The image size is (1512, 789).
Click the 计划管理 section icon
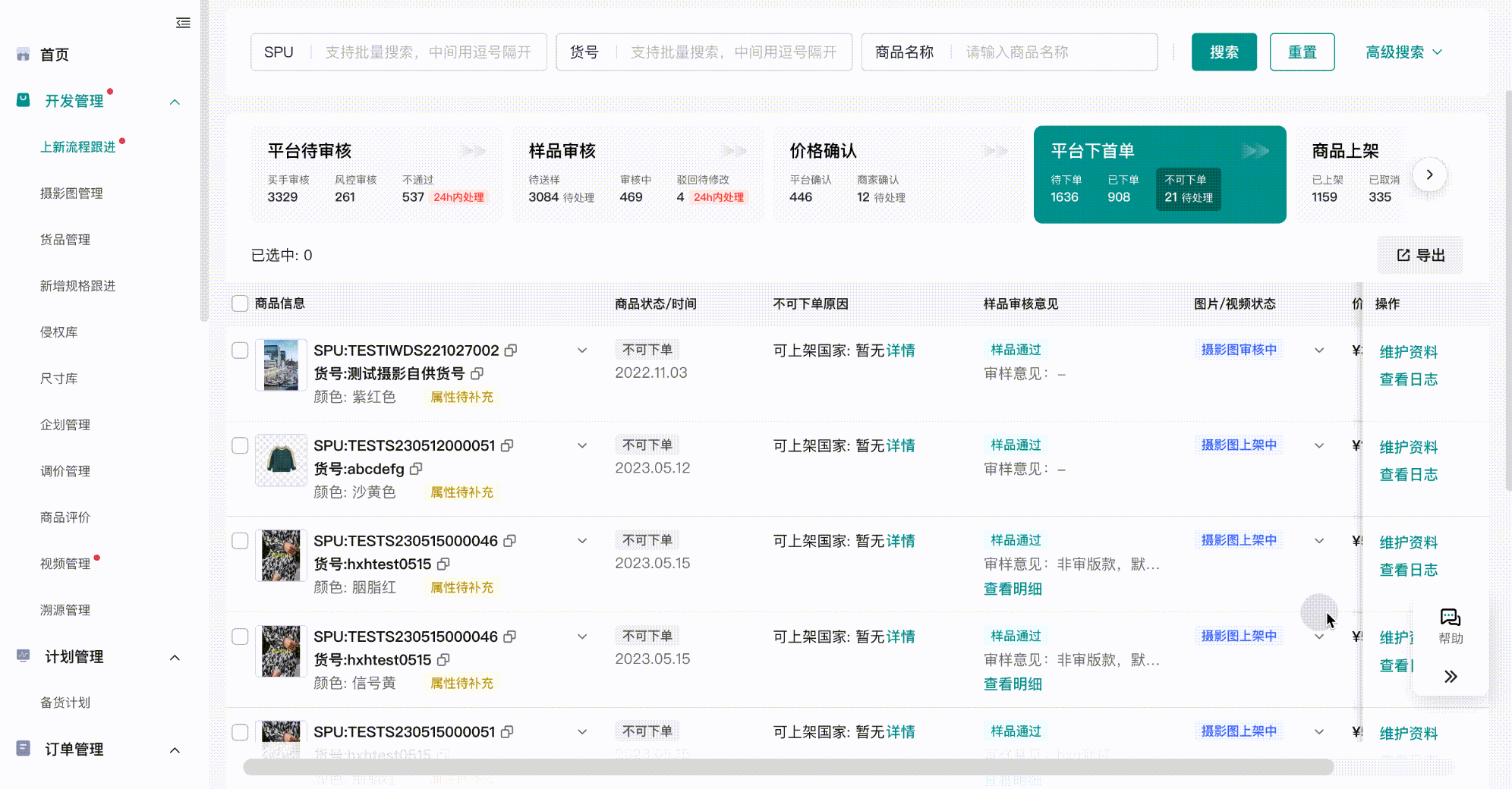(24, 656)
